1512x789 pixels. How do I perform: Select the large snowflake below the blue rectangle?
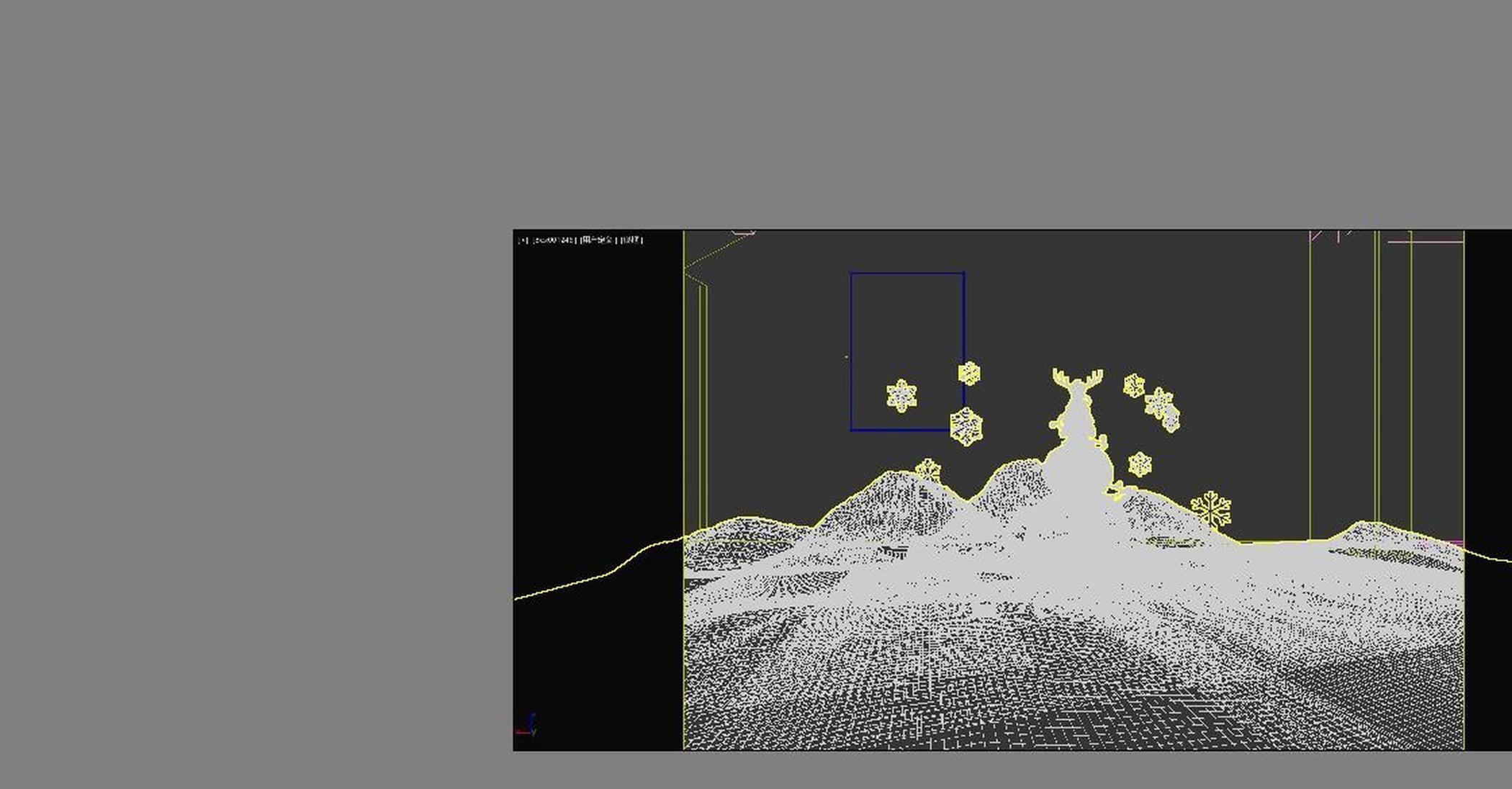coord(966,427)
